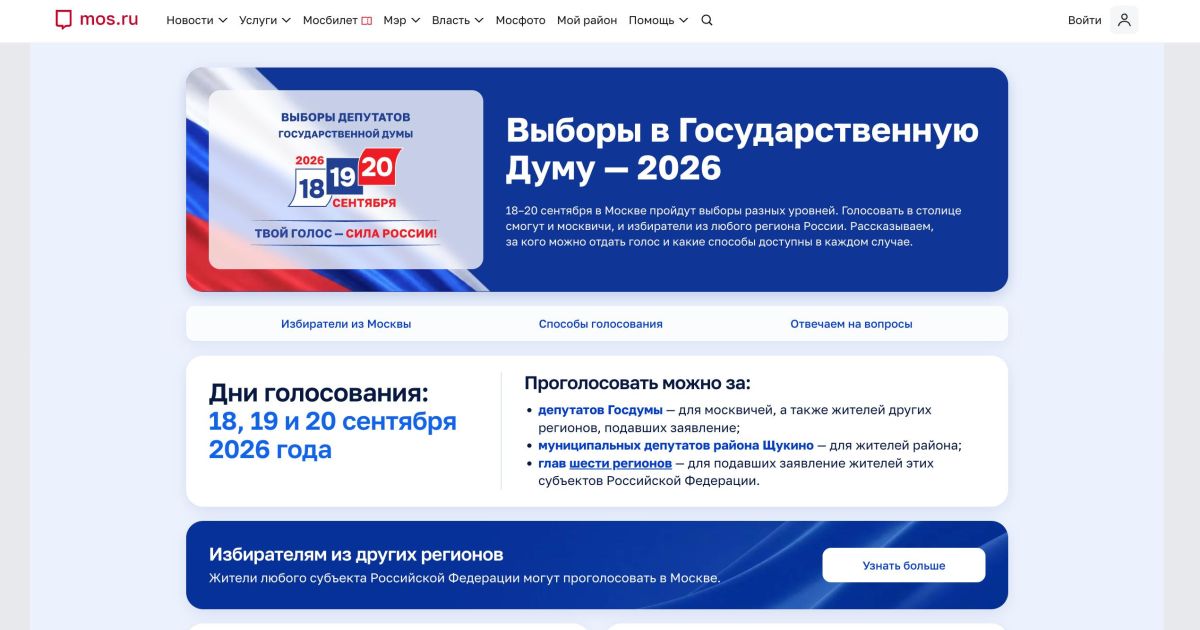Switch to Избиратели из Москвы tab

point(346,324)
